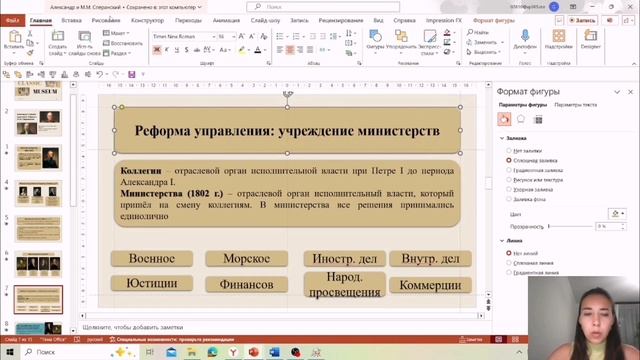Select Fill & Line icon in Format Shape pane
Screen dimensions: 640x360
[504, 119]
